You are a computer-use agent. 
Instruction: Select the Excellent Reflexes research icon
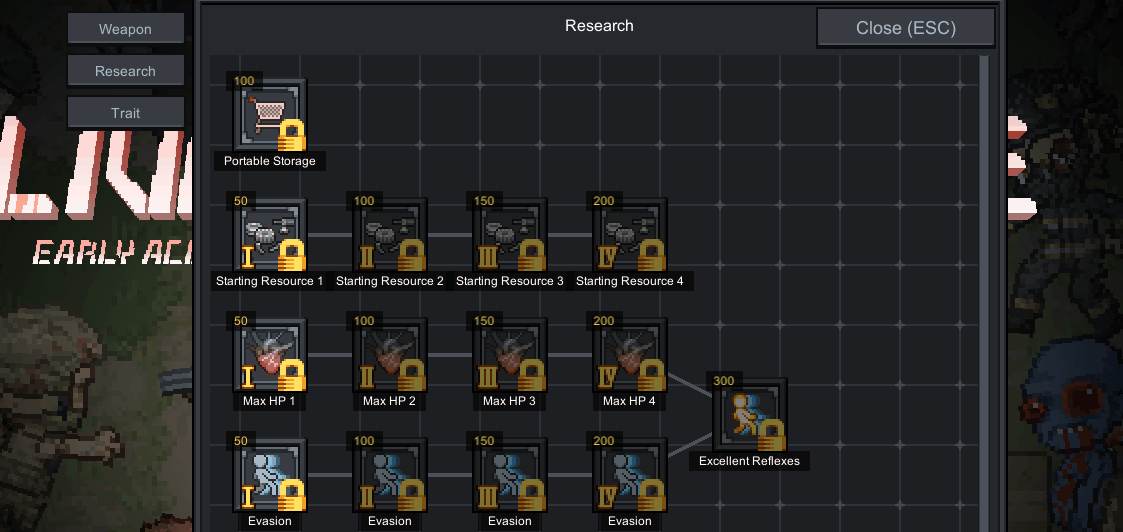[750, 415]
